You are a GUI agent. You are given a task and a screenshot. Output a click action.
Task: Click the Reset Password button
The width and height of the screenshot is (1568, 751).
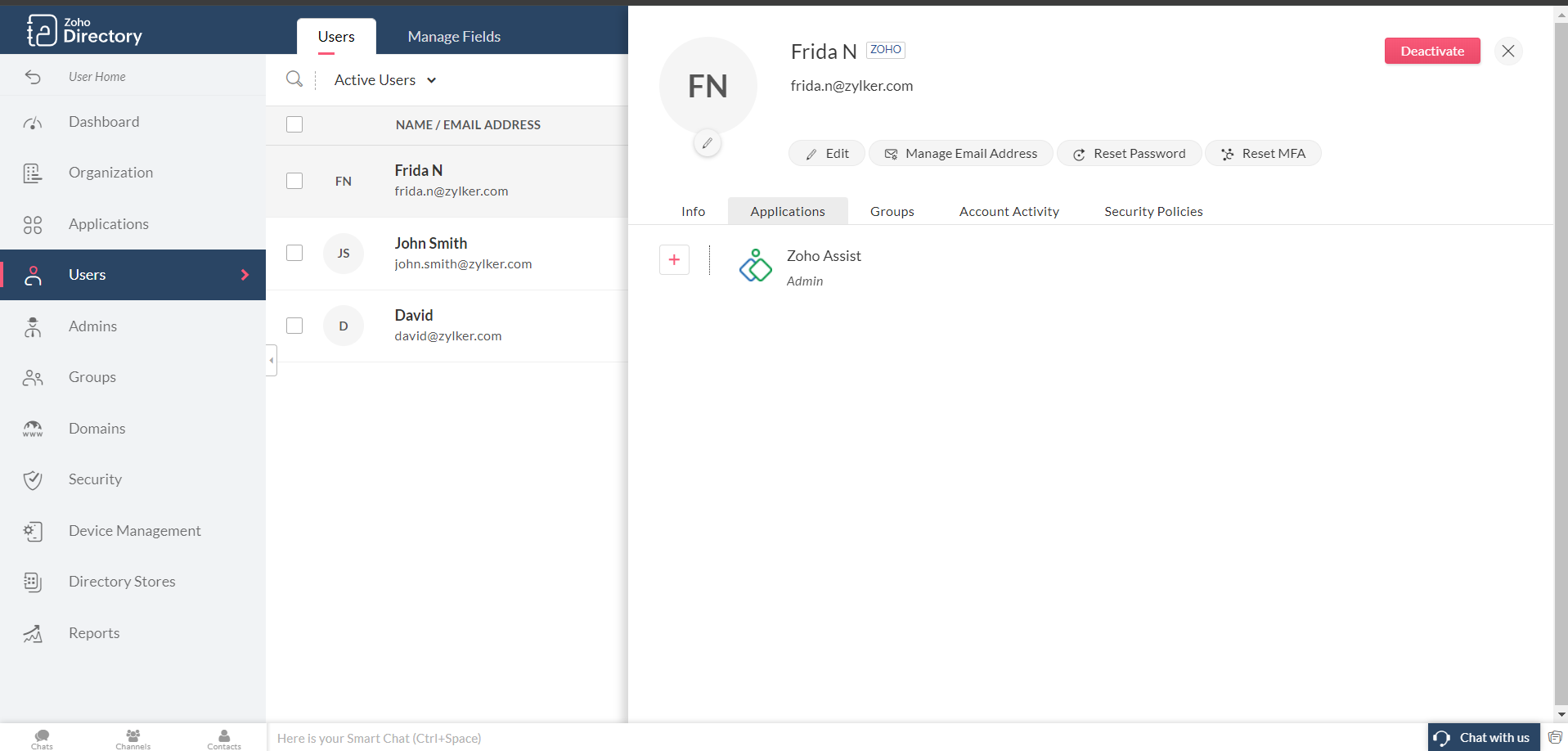[x=1129, y=154]
